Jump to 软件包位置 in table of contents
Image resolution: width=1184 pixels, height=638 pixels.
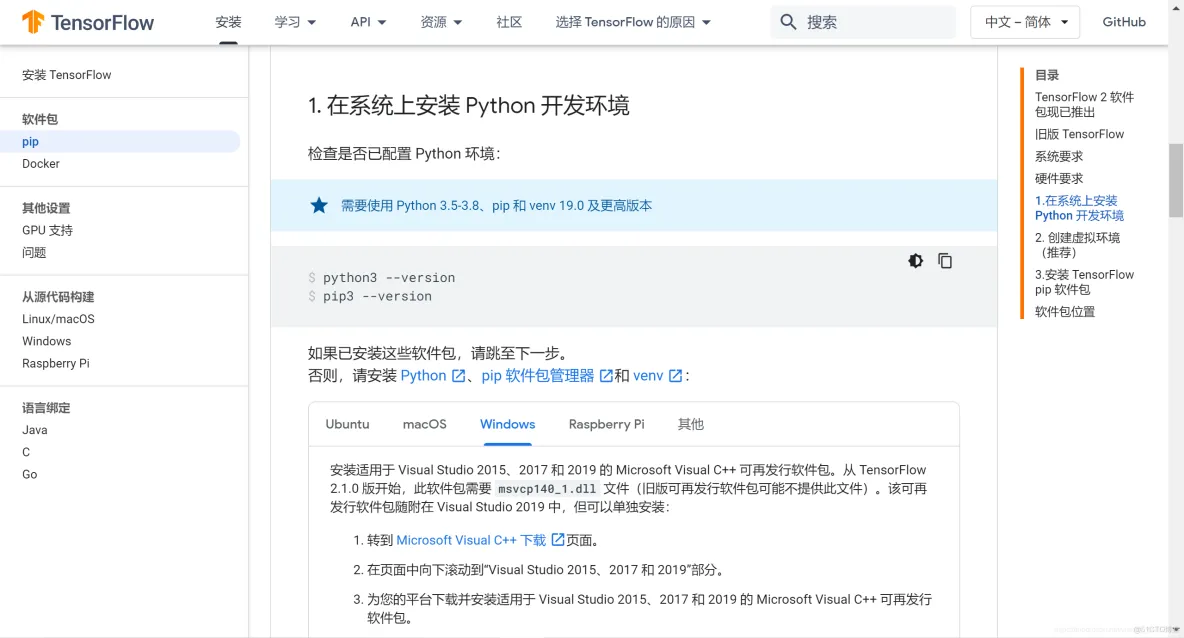coord(1065,311)
